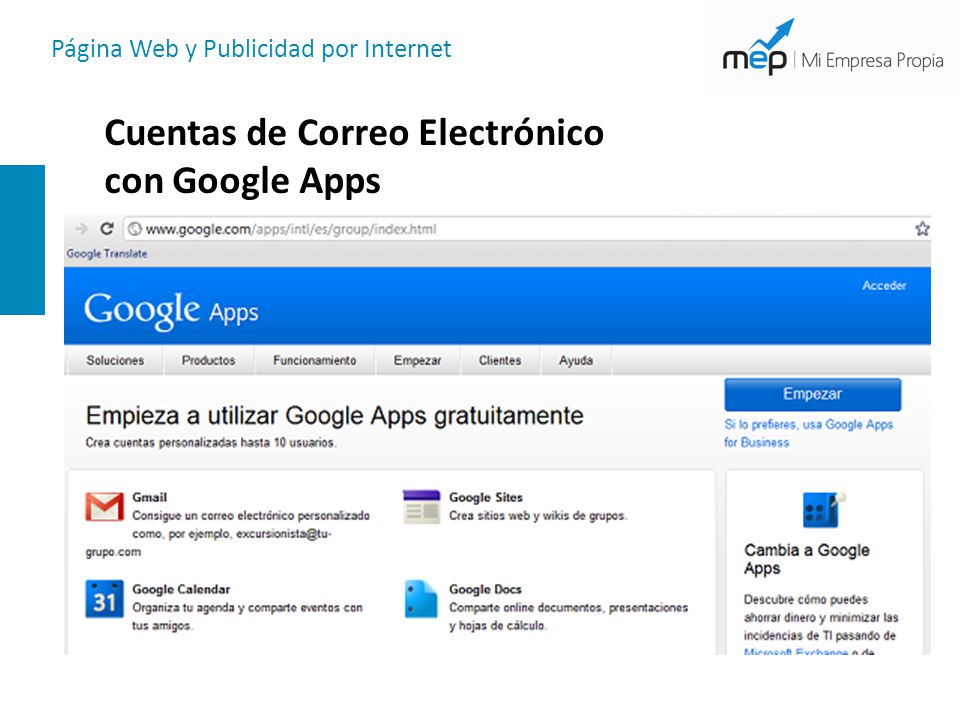Click 'Consigue un correo electrónico personalizado' description

coord(228,534)
